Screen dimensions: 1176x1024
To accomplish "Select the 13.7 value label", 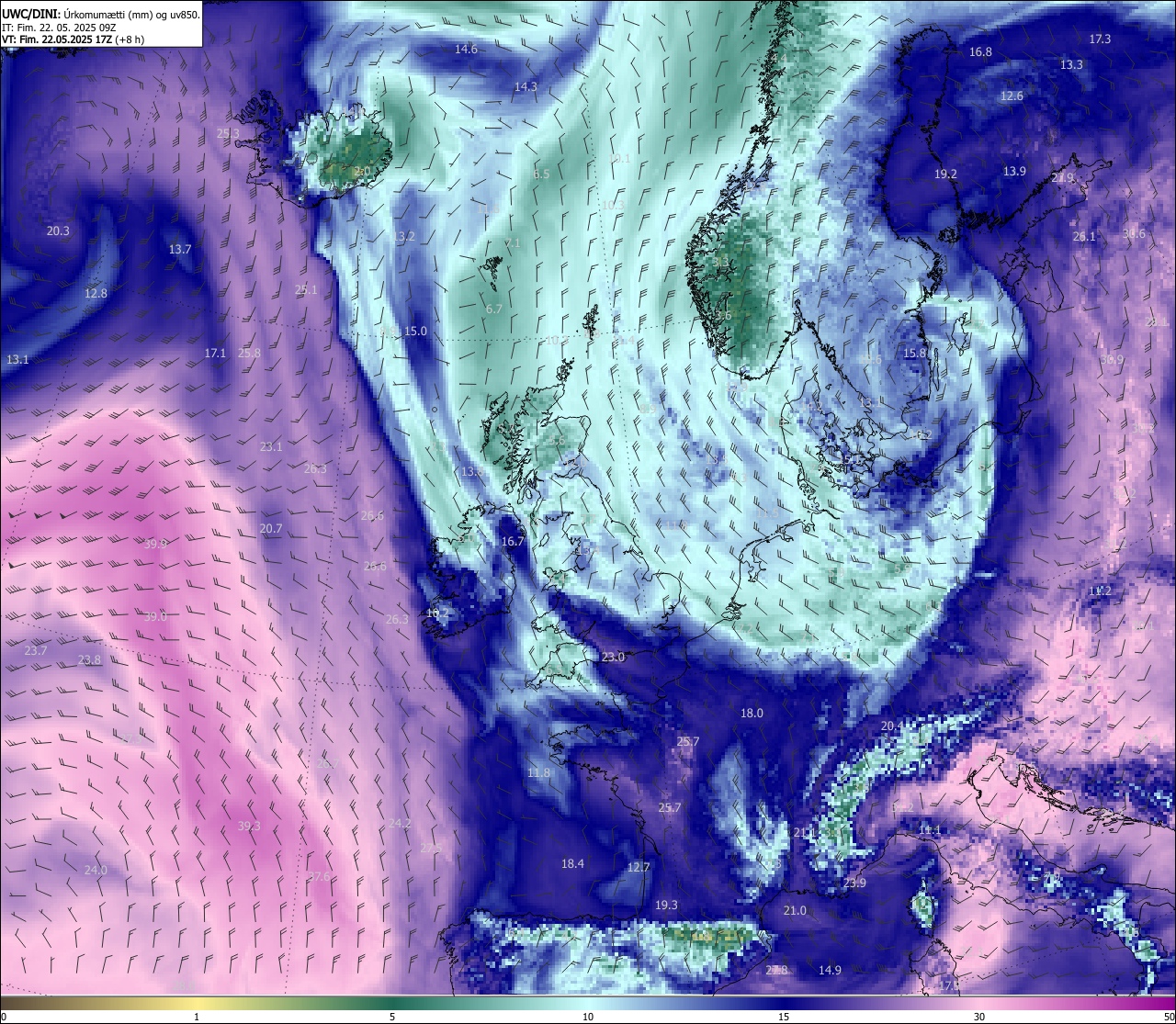I will click(180, 249).
